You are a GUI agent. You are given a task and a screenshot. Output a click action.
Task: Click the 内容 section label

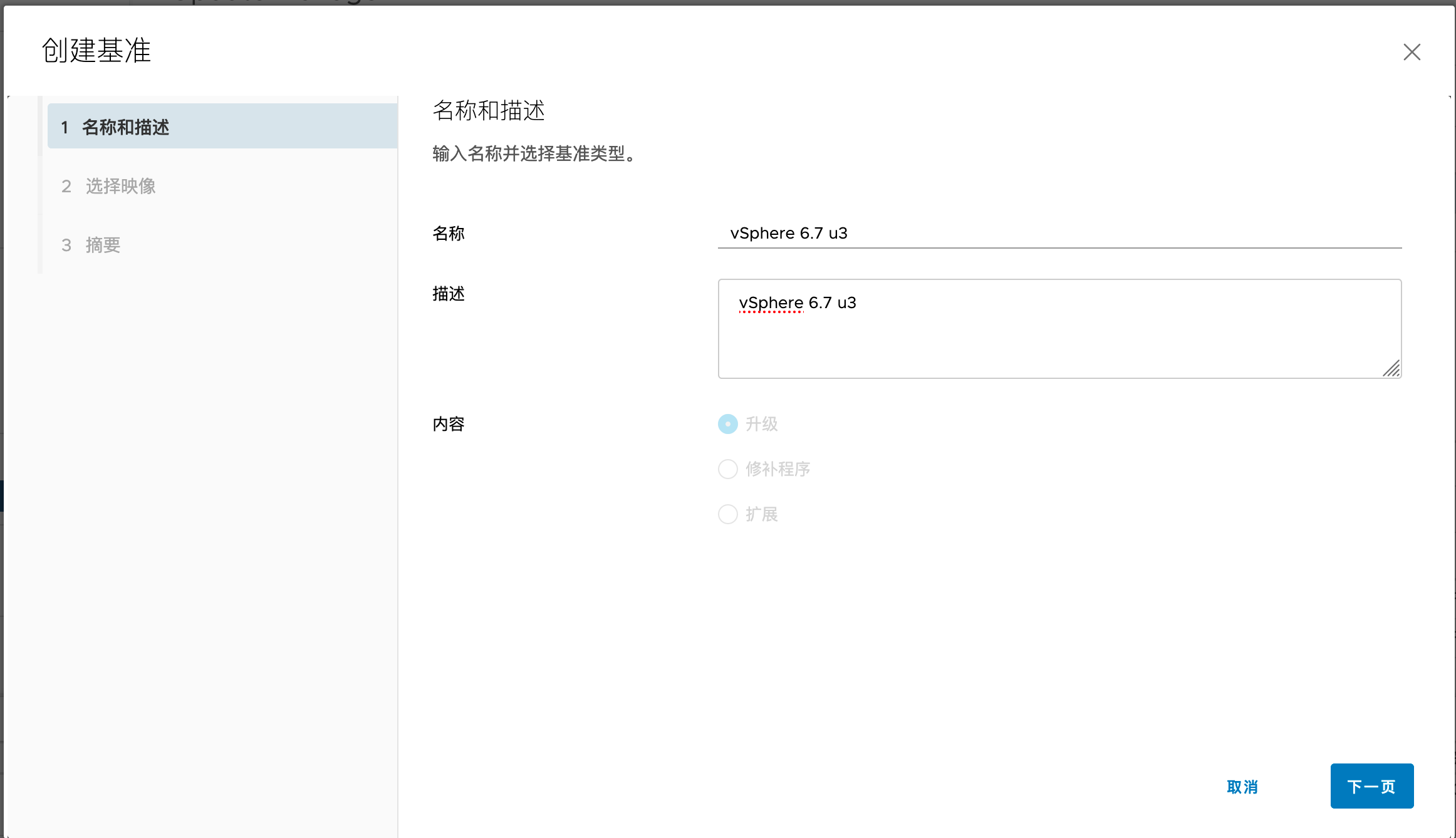[x=449, y=424]
